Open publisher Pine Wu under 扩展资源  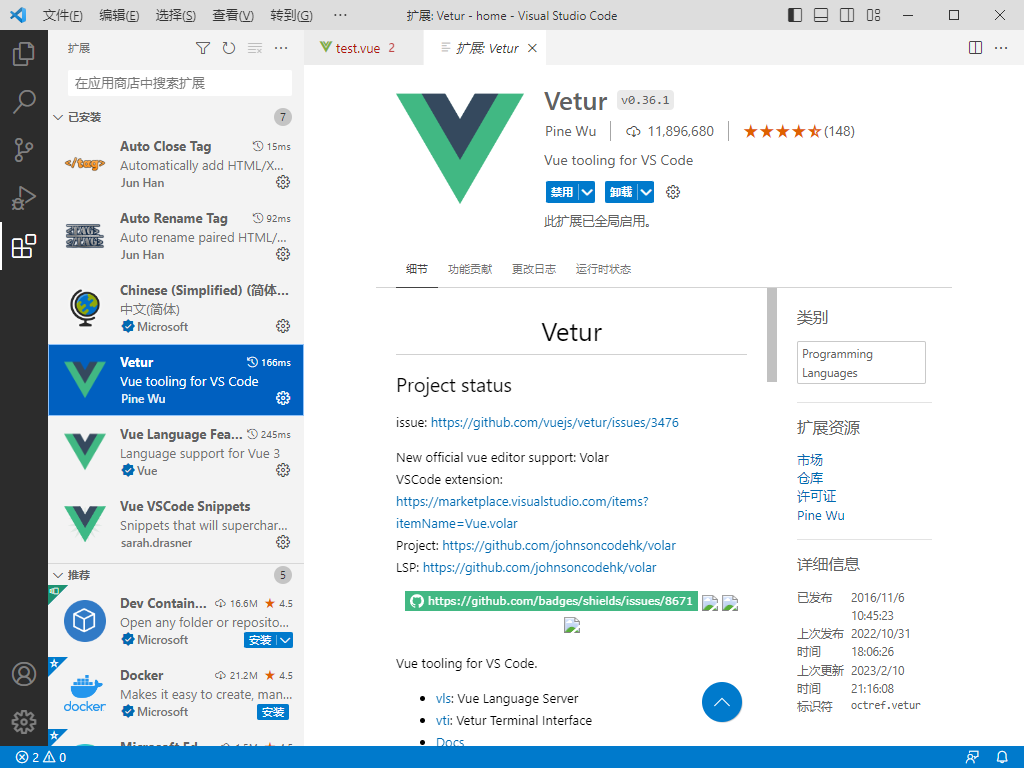[821, 515]
